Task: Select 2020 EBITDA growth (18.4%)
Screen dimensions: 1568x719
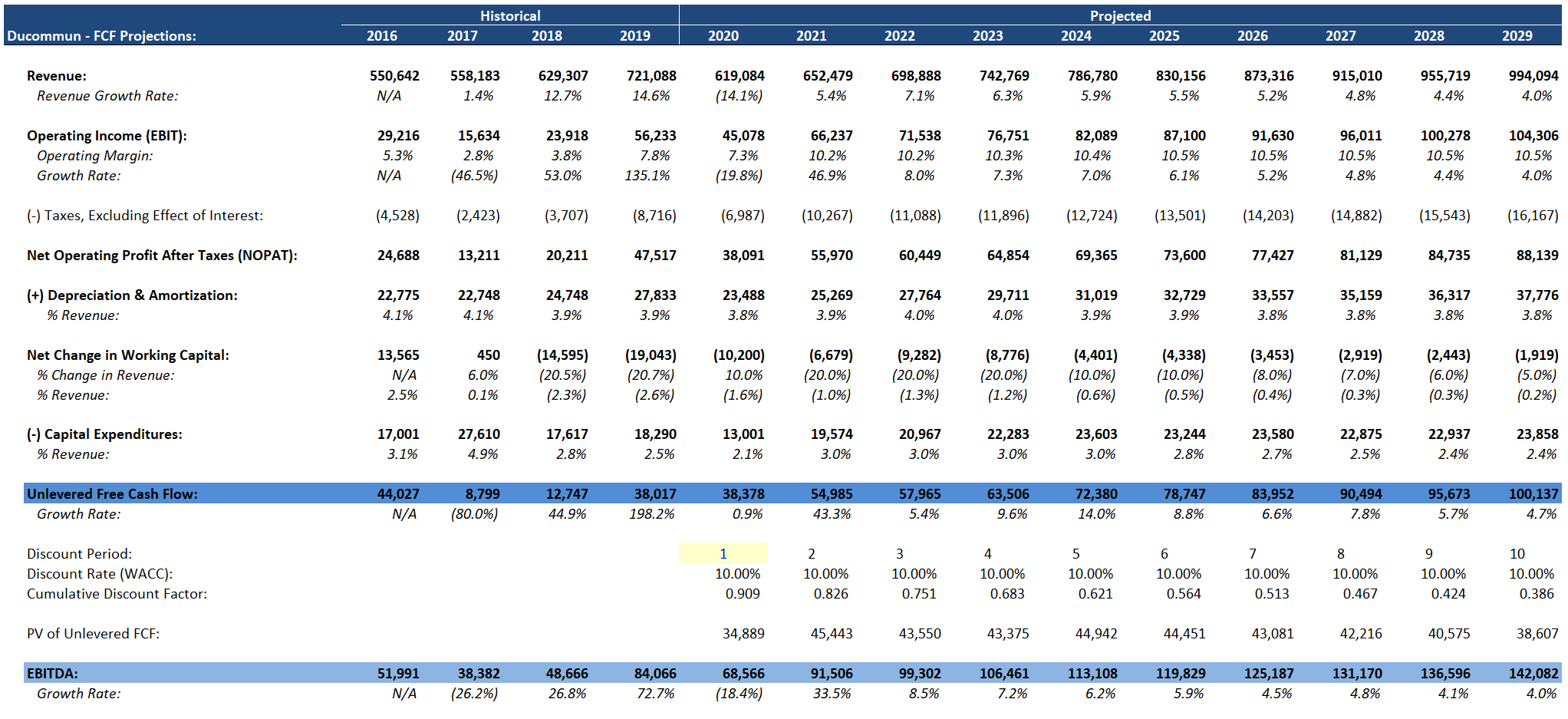Action: [740, 694]
